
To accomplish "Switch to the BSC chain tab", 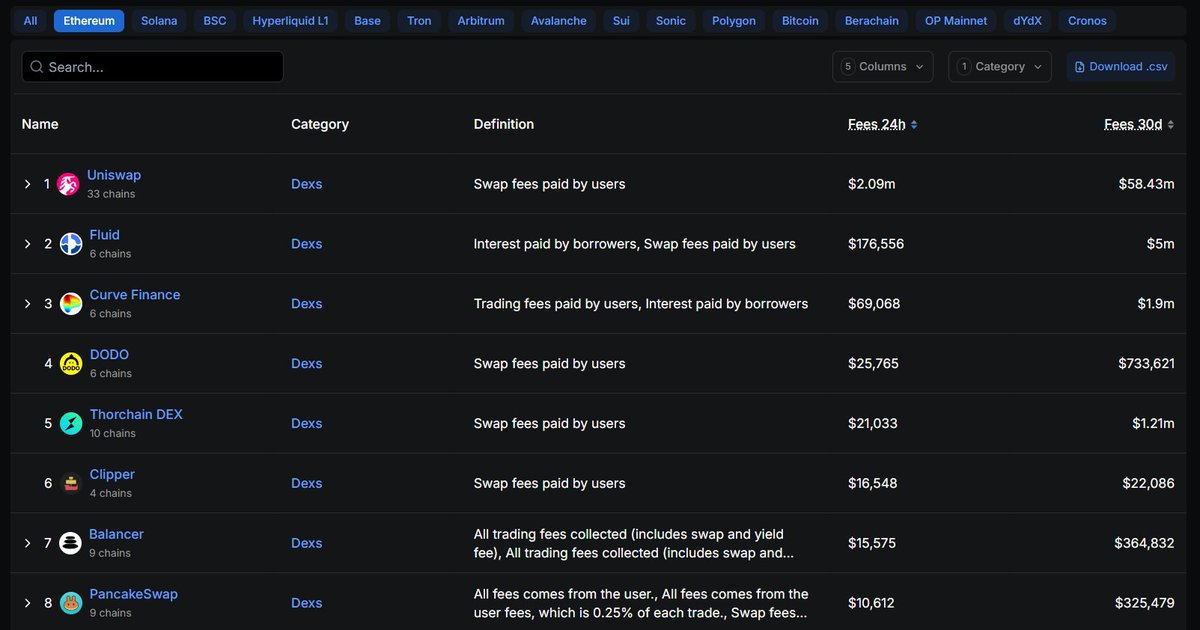I will click(x=215, y=21).
